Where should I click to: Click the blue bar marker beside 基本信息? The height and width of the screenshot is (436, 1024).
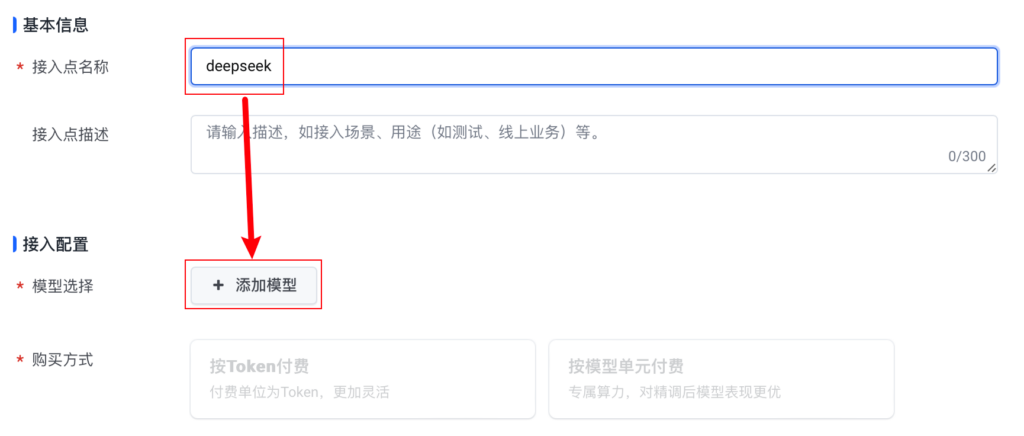click(14, 22)
